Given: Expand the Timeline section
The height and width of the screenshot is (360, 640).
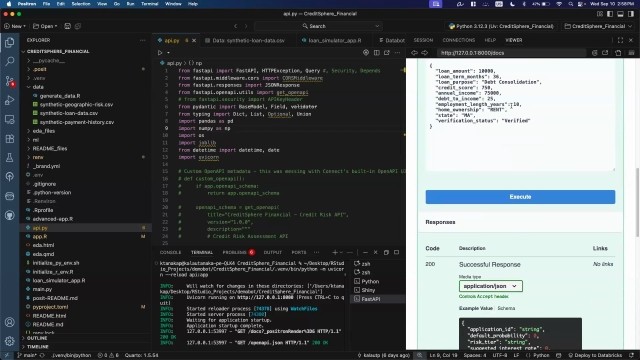Looking at the screenshot, I should pos(86,347).
